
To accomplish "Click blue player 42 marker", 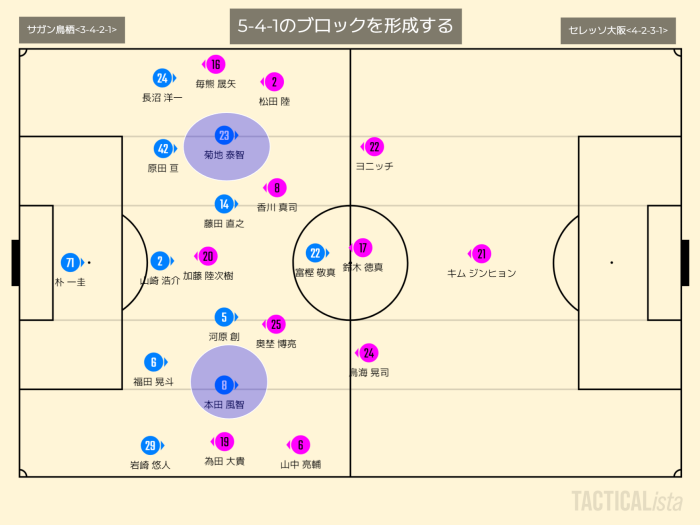I will pos(163,149).
